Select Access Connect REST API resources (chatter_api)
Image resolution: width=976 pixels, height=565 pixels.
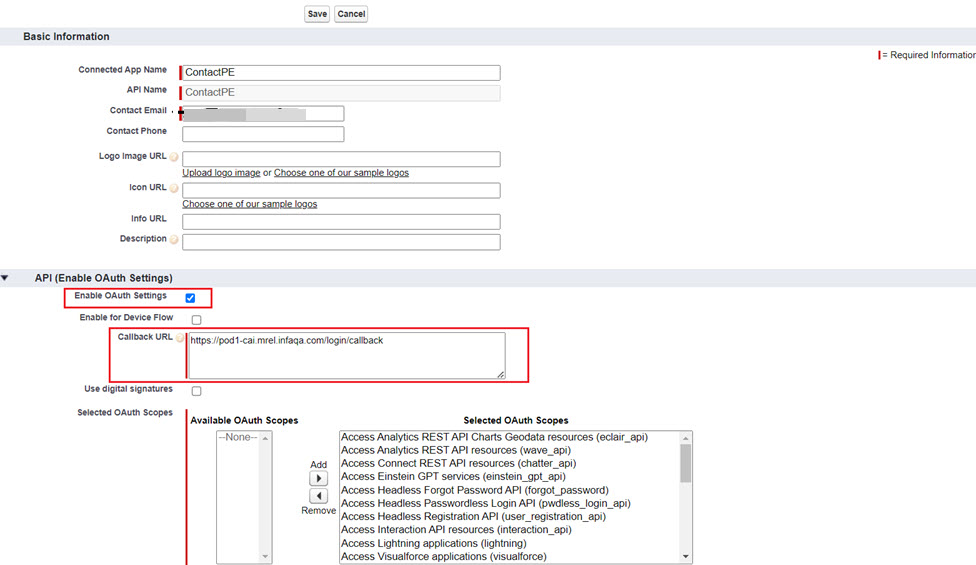click(x=458, y=464)
